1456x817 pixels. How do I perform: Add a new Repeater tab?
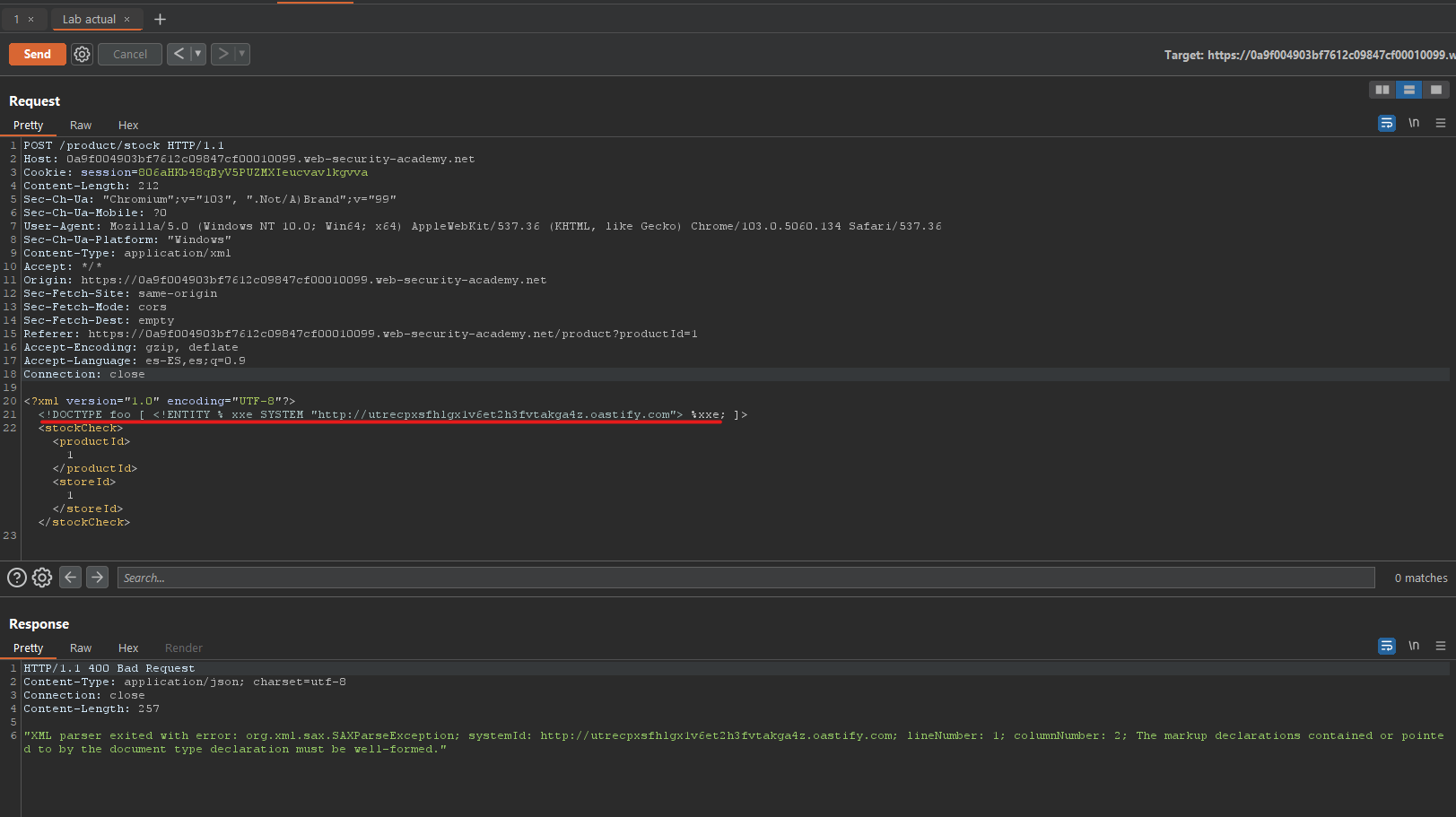pyautogui.click(x=160, y=19)
